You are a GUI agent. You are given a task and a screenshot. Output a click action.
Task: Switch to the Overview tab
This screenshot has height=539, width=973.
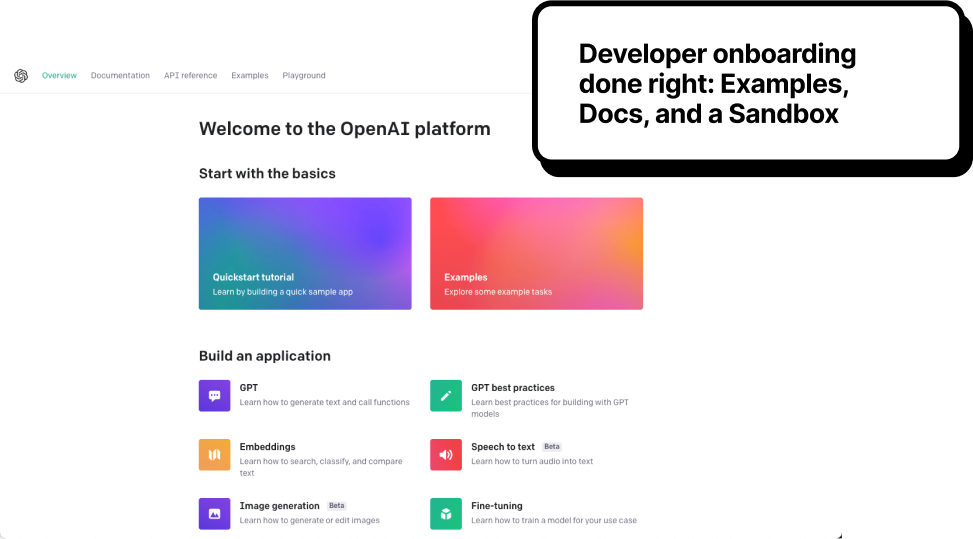click(60, 76)
